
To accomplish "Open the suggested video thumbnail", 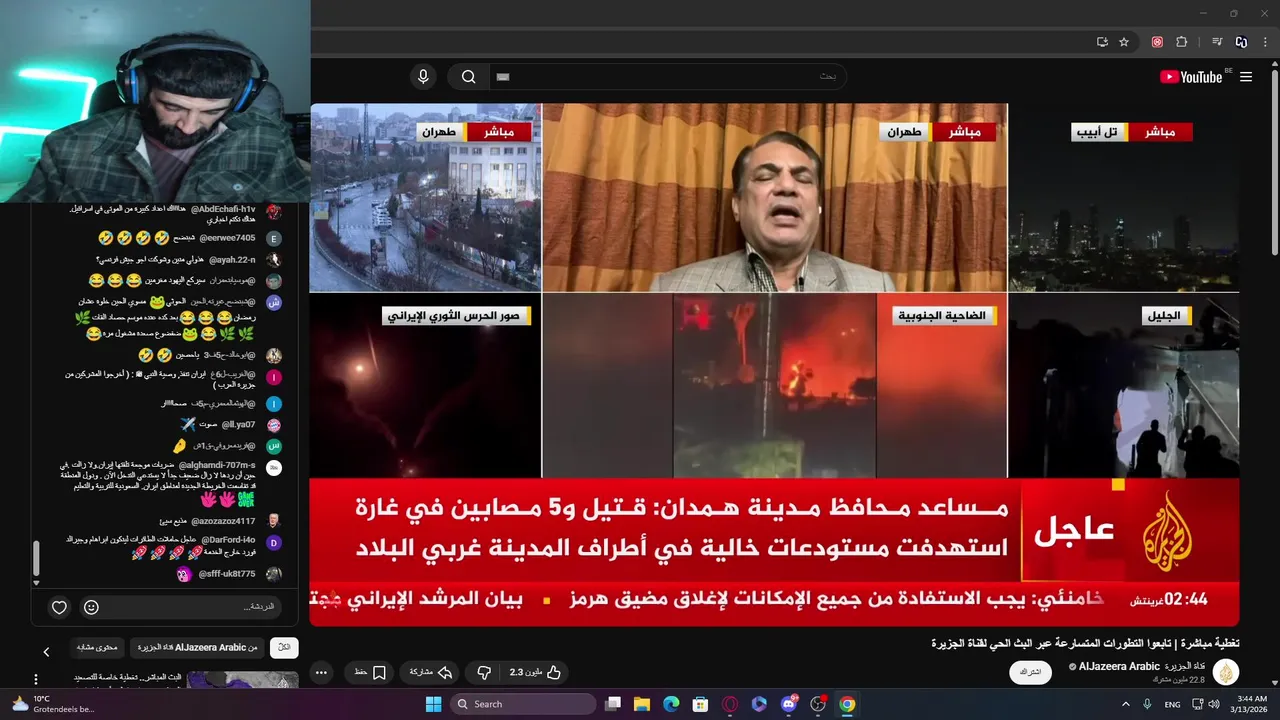I will (242, 680).
